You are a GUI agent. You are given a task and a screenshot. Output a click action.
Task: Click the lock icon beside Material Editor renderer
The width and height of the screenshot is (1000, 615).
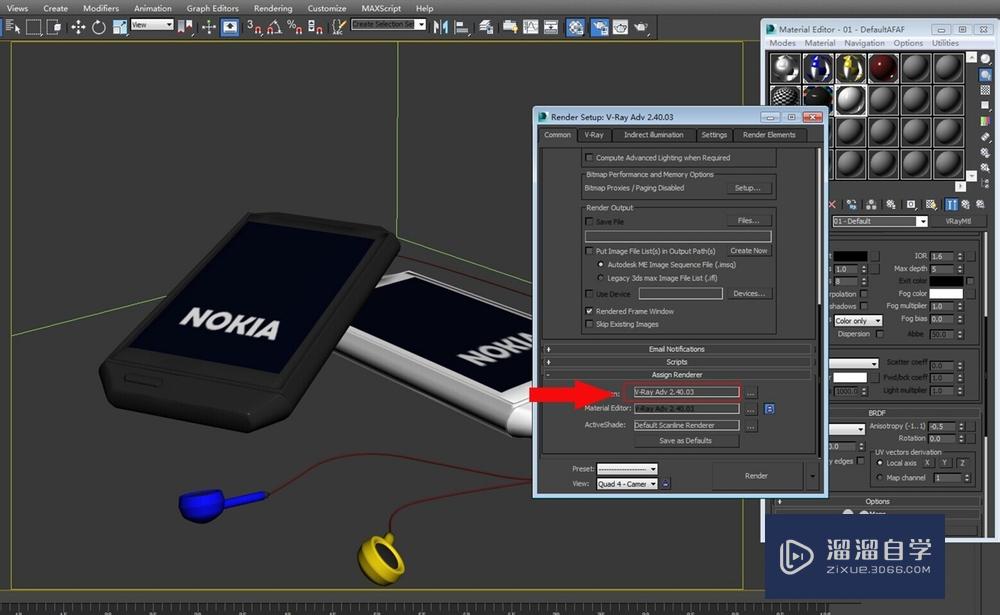coord(770,408)
